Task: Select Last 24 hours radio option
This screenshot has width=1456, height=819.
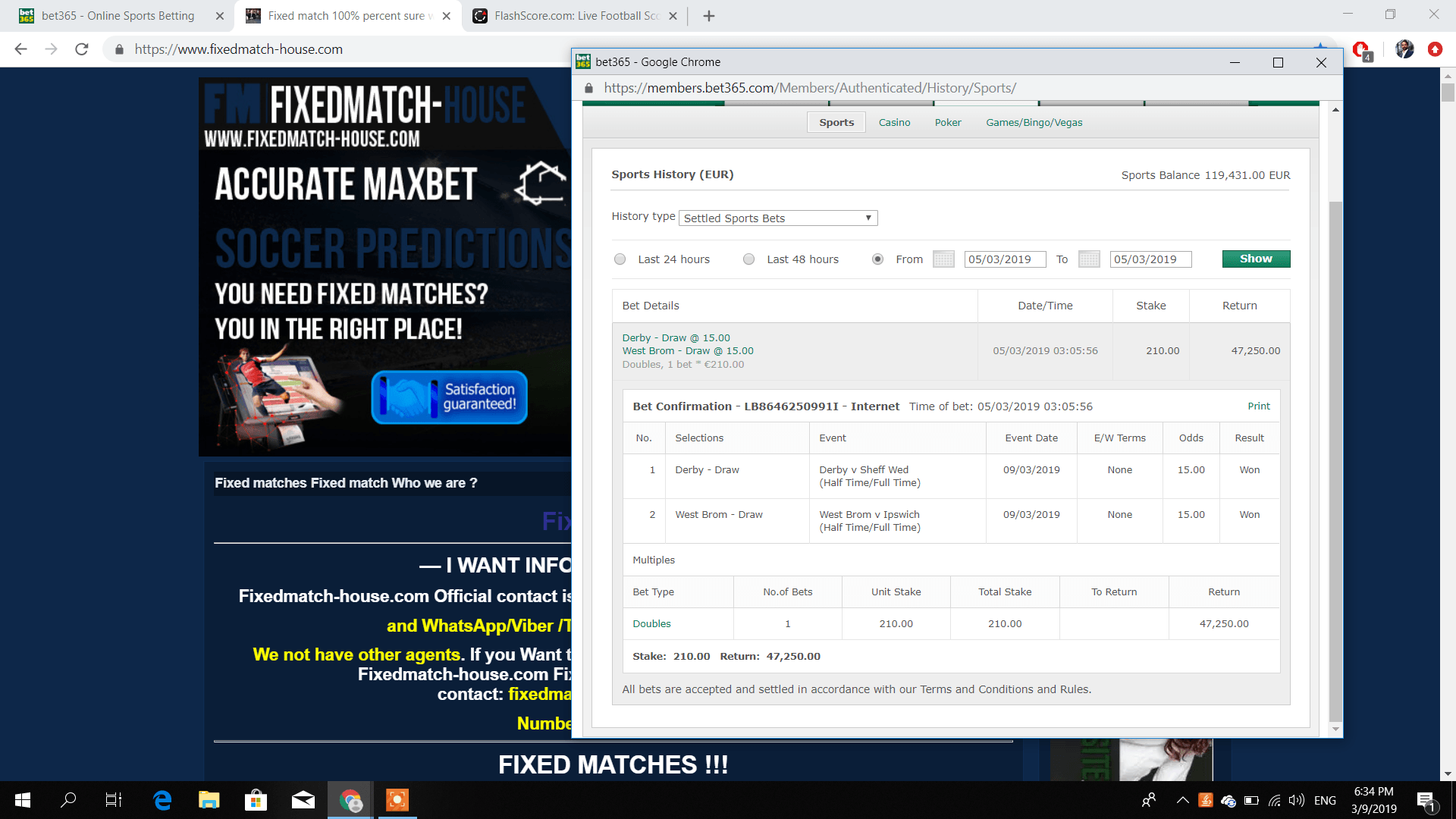Action: click(x=620, y=259)
